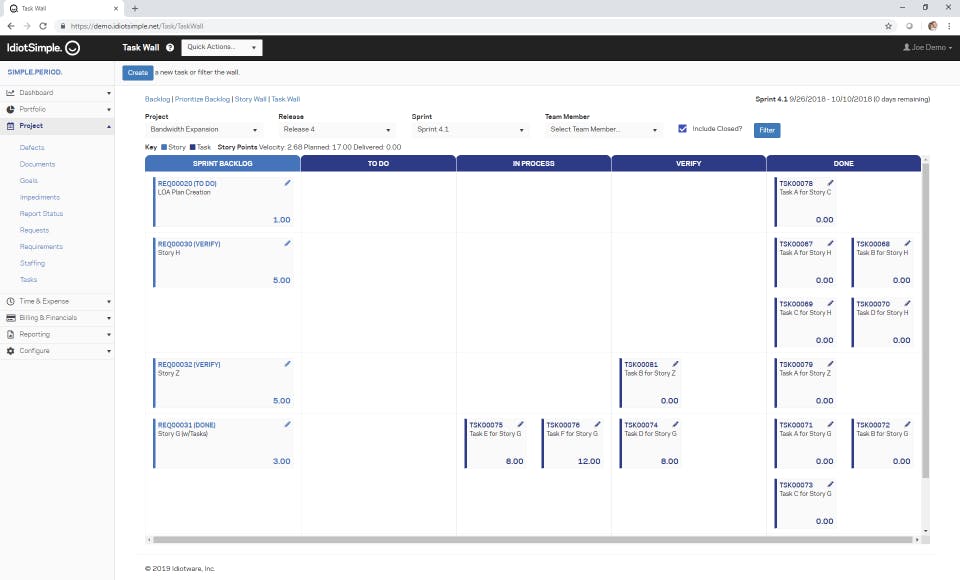The width and height of the screenshot is (960, 580).
Task: Open Report Status in sidebar
Action: tap(41, 214)
